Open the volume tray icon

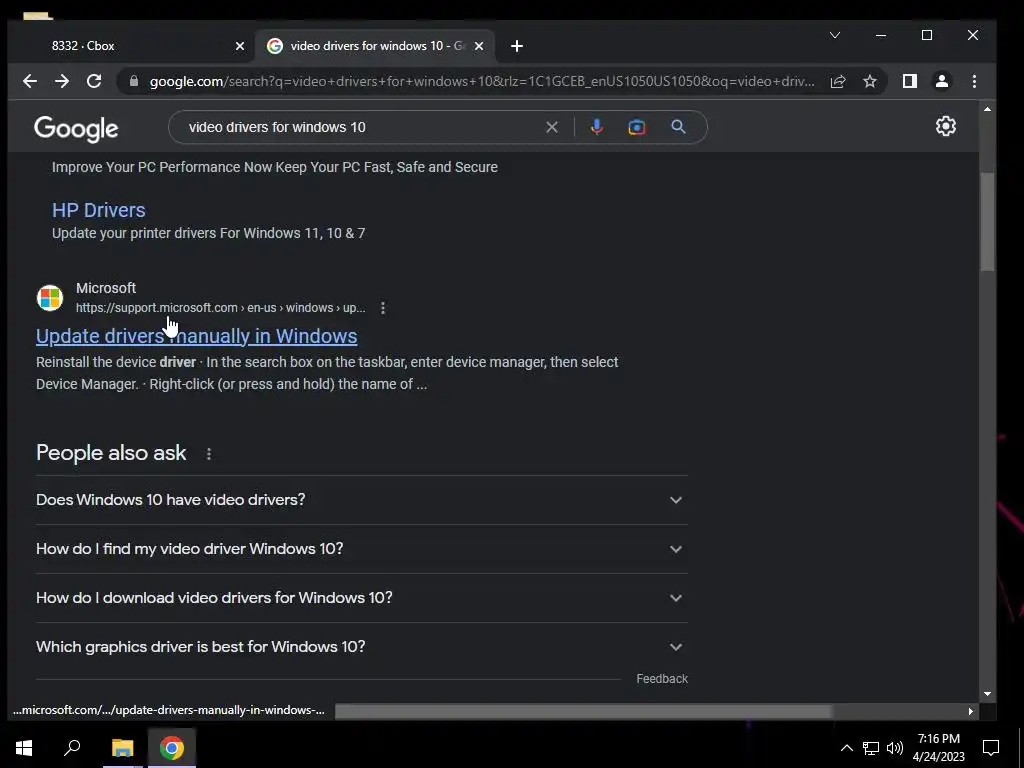click(895, 748)
